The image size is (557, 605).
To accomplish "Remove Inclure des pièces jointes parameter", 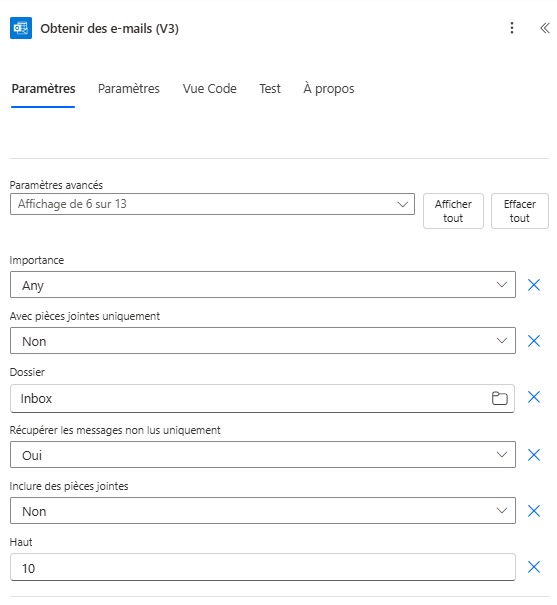I will [534, 511].
